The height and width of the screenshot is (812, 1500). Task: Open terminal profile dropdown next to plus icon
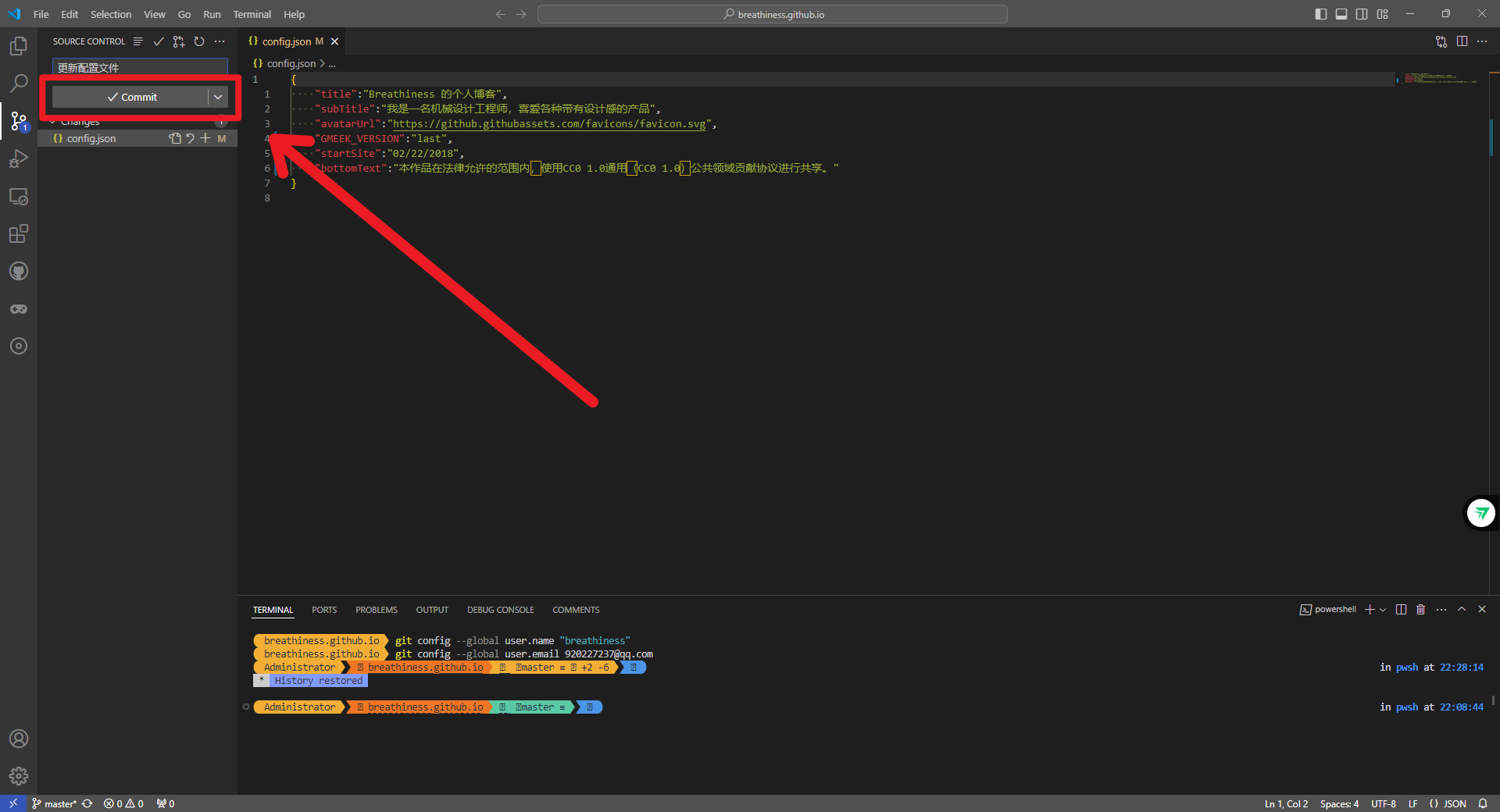tap(1383, 610)
